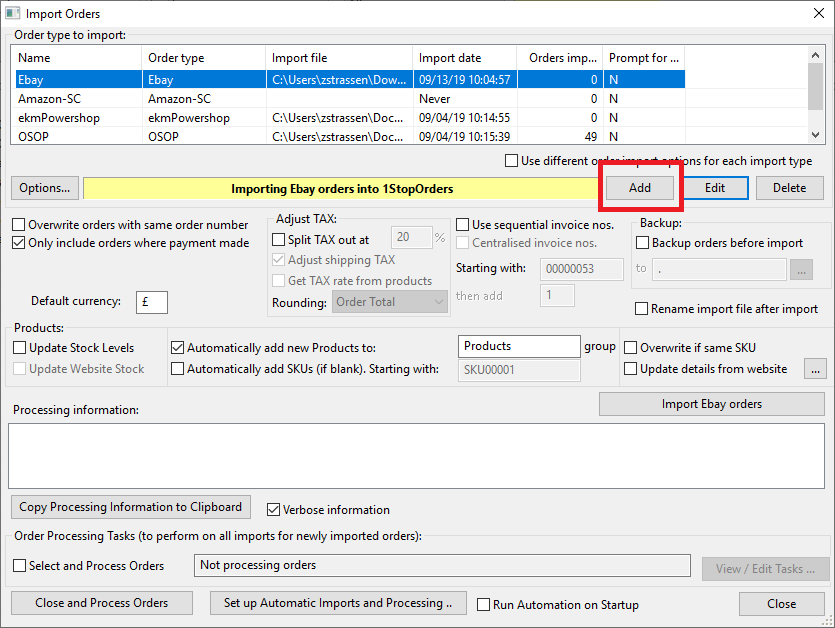Click the order list scrollbar thumb
The height and width of the screenshot is (628, 835).
click(815, 86)
